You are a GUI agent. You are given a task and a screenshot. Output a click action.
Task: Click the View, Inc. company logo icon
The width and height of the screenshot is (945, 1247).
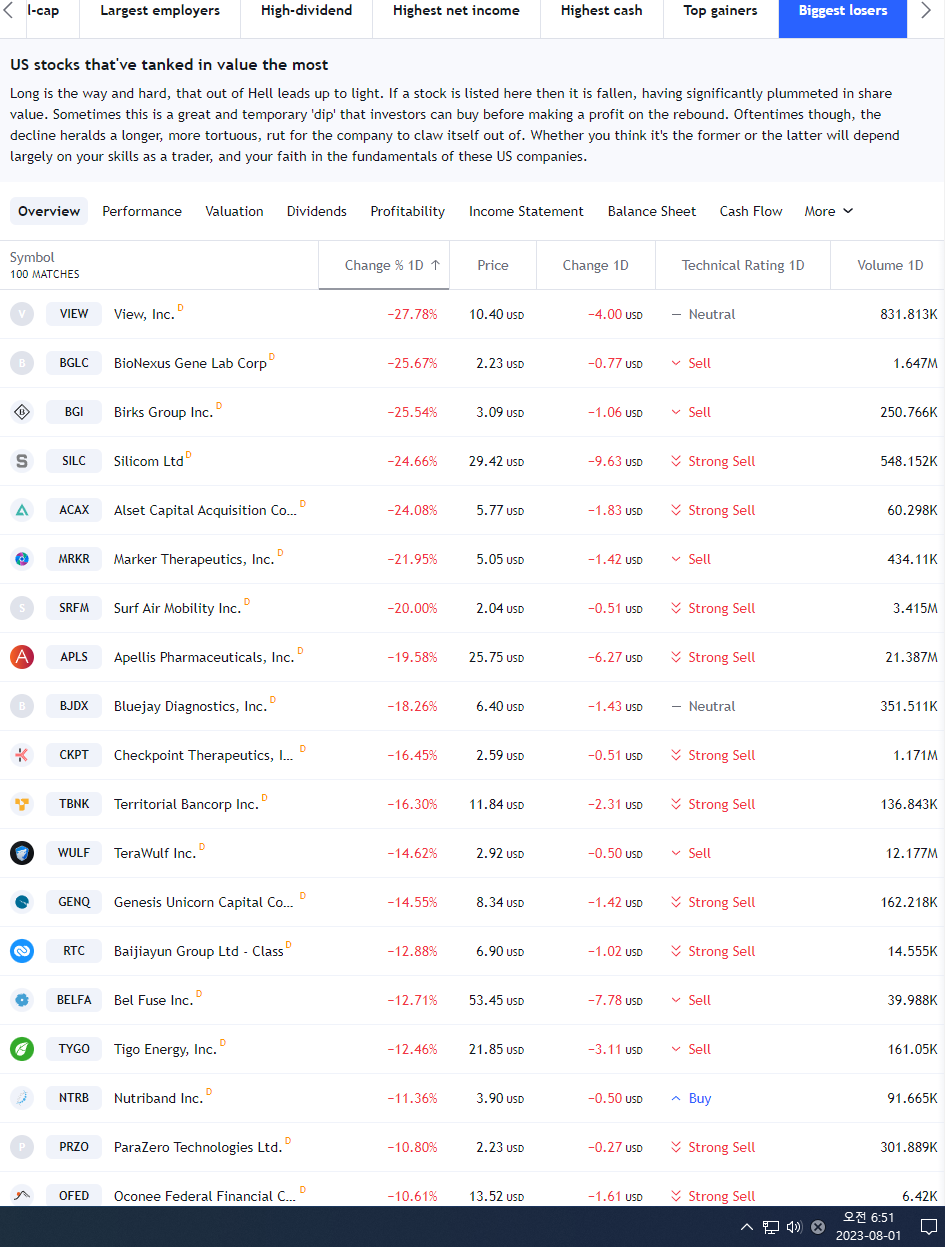coord(22,314)
